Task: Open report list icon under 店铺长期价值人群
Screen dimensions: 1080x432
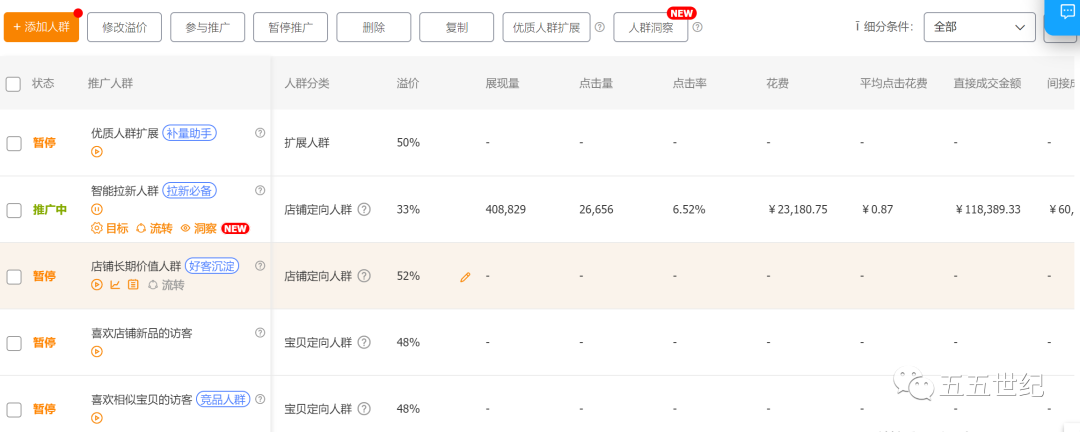Action: click(133, 285)
